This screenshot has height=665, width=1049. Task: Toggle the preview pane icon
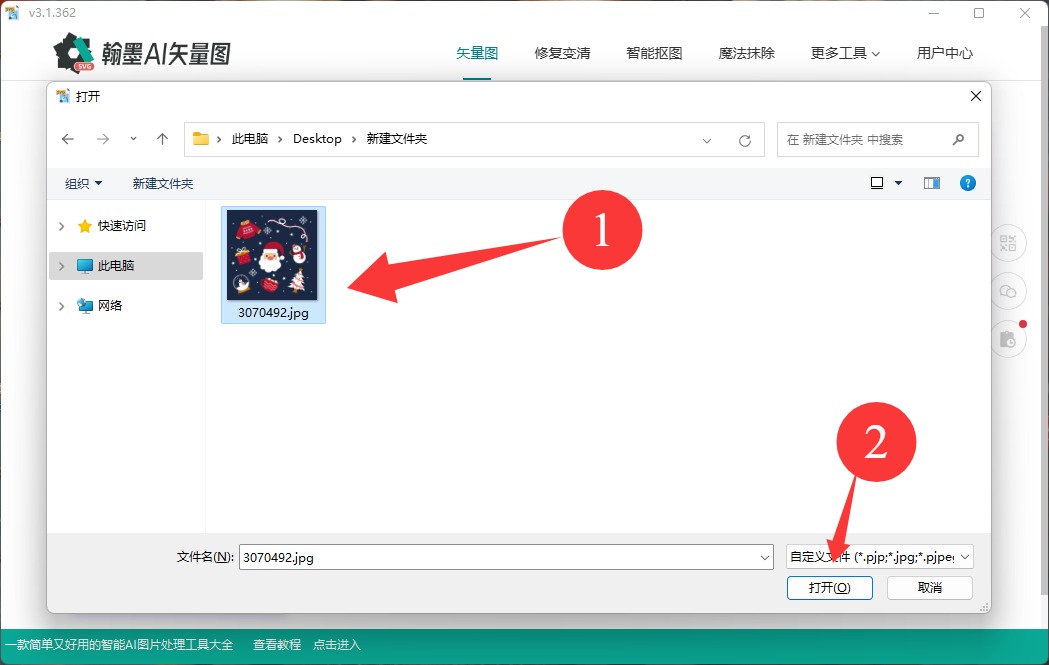point(932,183)
